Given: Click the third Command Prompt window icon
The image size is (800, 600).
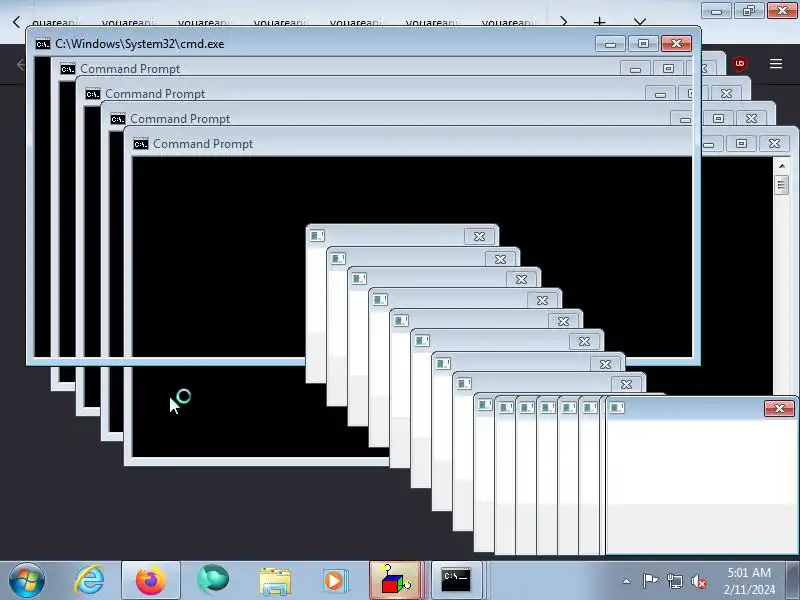Looking at the screenshot, I should click(118, 119).
